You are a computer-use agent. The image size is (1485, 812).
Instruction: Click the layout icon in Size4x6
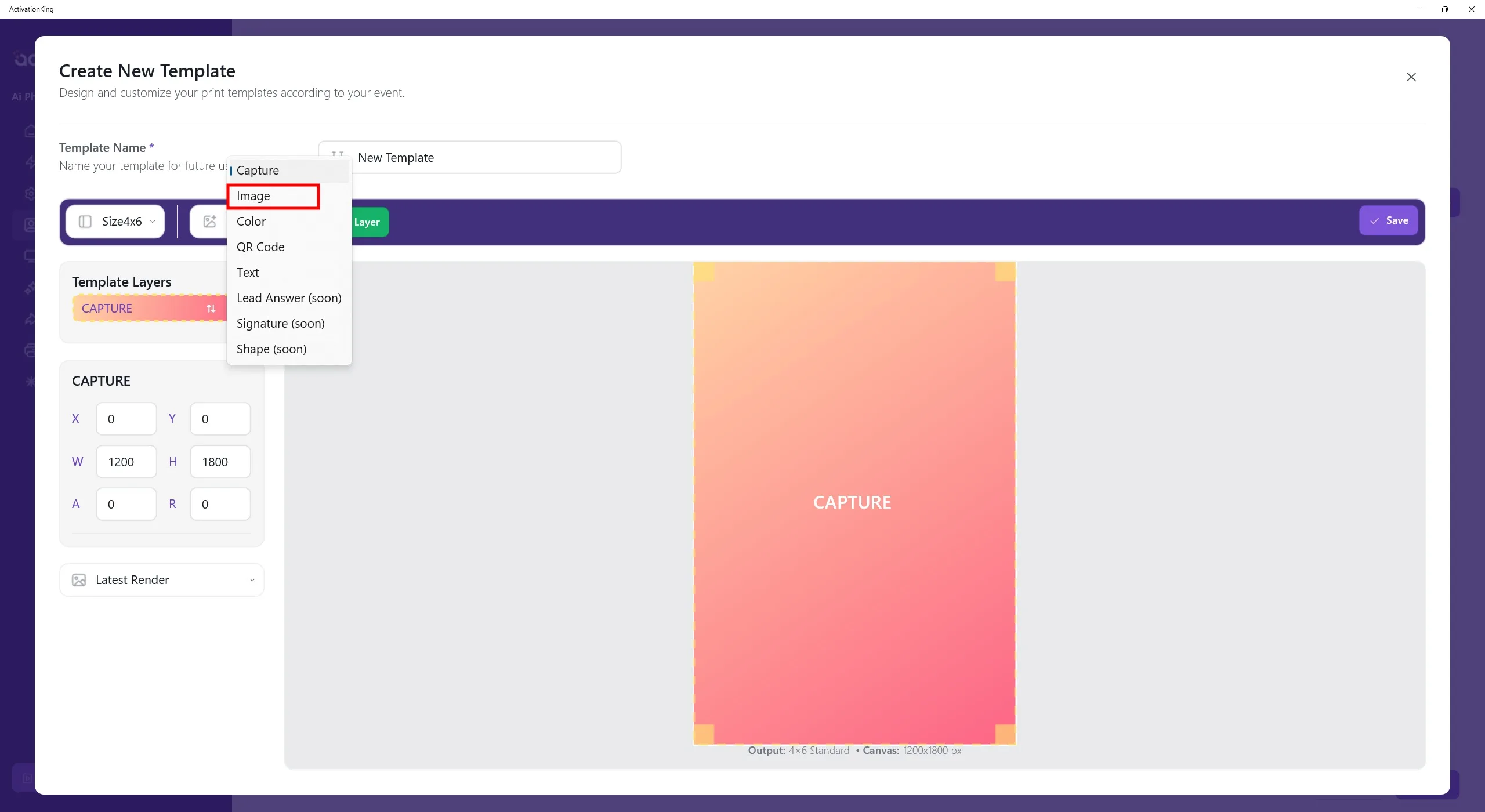coord(85,222)
